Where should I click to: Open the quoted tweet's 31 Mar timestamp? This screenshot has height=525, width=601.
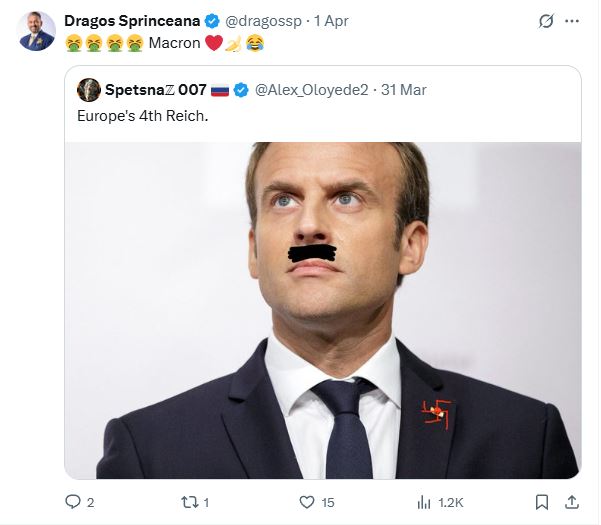pyautogui.click(x=403, y=90)
